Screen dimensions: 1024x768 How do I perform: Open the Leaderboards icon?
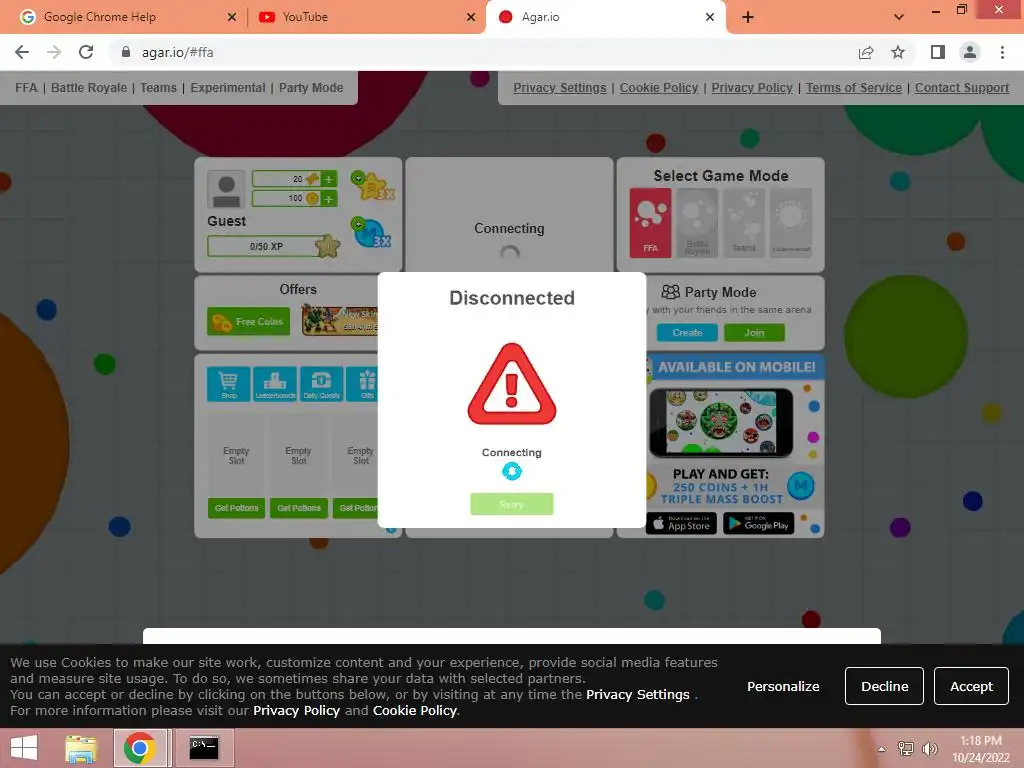click(275, 384)
